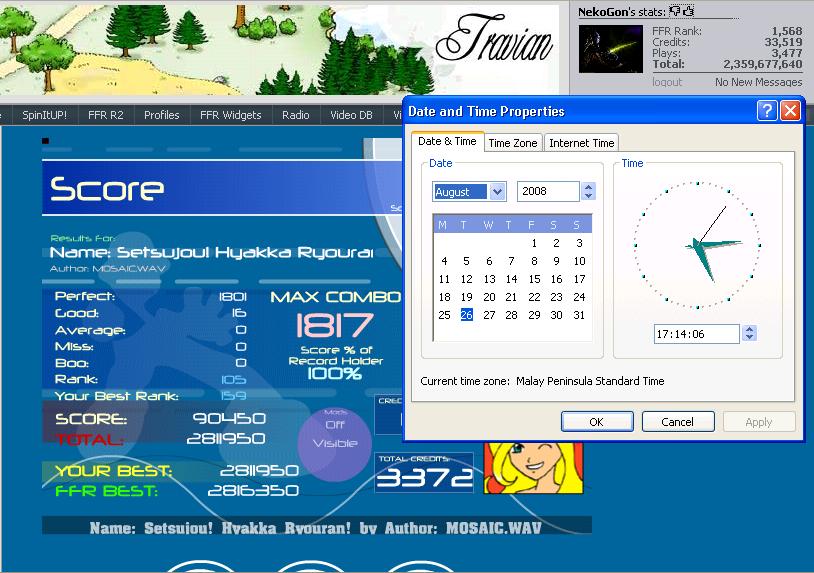This screenshot has height=573, width=814.
Task: Open the Profiles menu item
Action: 161,115
